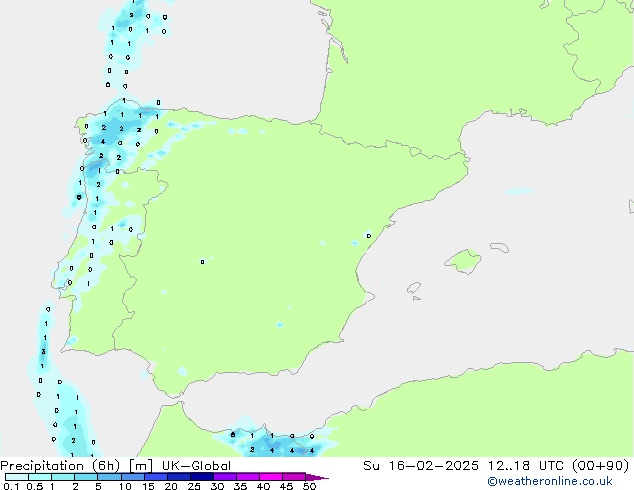
Task: Click the 'Precipitation (6h)' title text
Action: pyautogui.click(x=60, y=466)
